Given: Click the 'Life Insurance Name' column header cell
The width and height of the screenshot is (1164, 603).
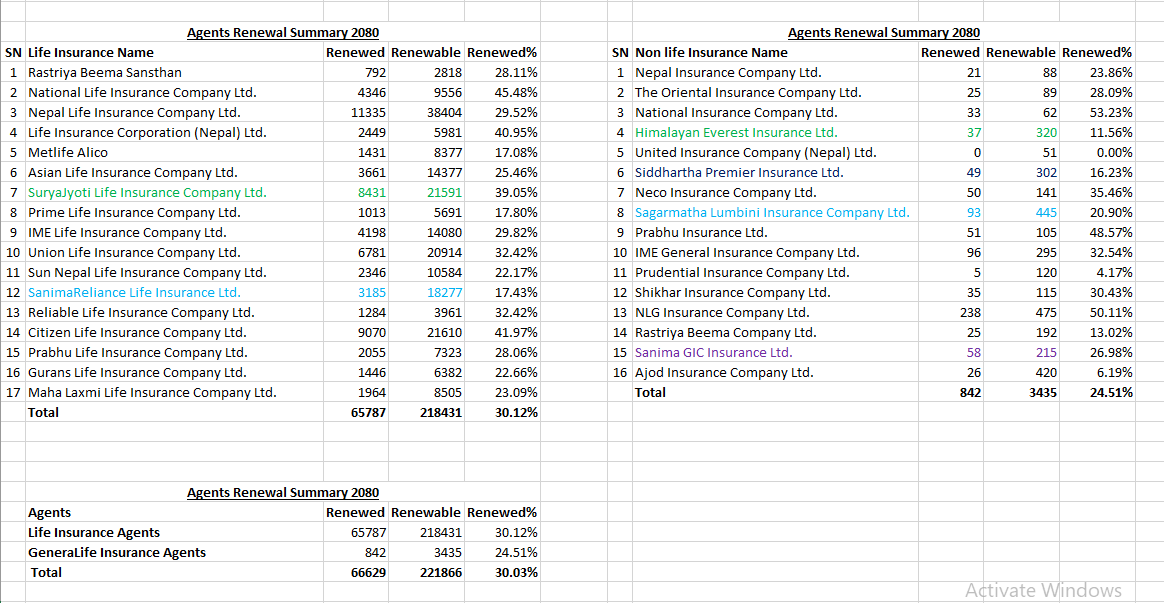Looking at the screenshot, I should click(91, 52).
